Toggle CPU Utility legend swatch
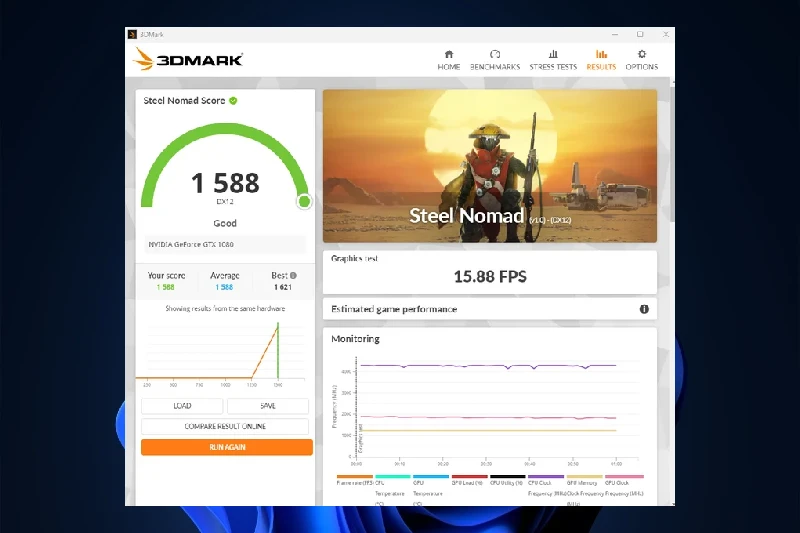This screenshot has height=533, width=800. pos(508,476)
